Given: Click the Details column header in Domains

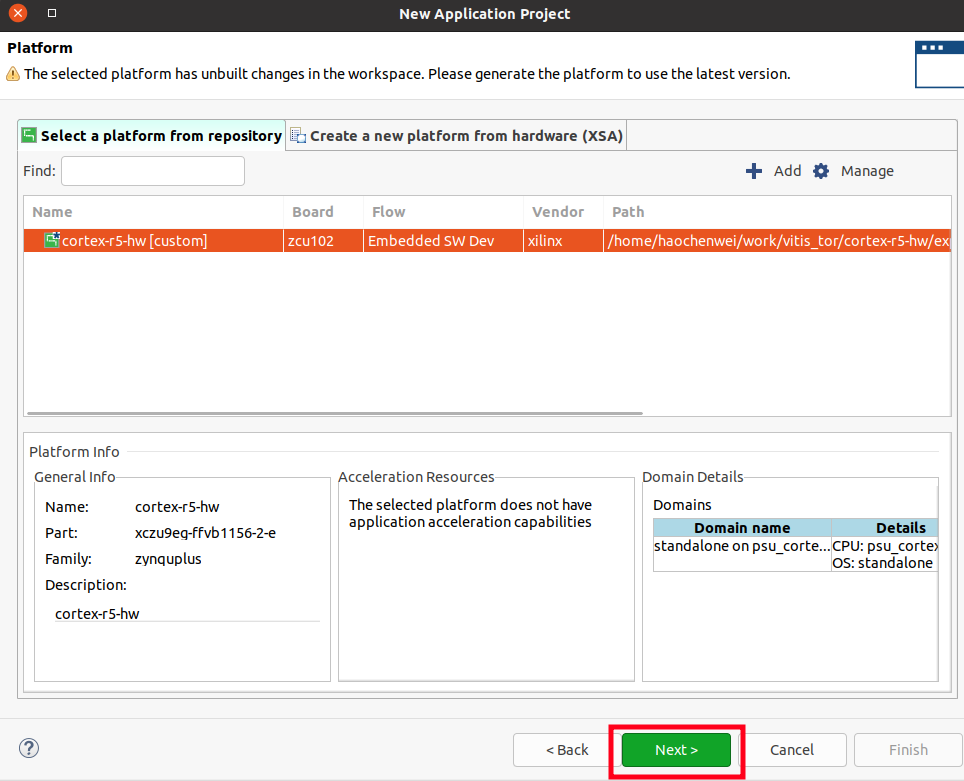Looking at the screenshot, I should [x=885, y=528].
